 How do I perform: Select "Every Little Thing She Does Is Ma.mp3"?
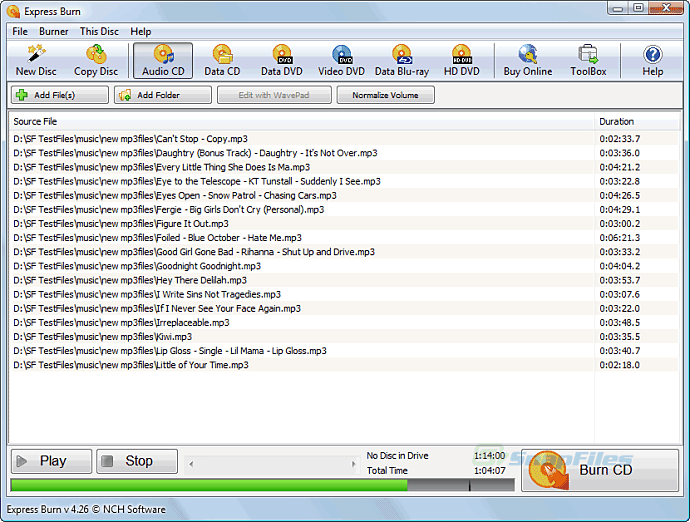coord(344,167)
